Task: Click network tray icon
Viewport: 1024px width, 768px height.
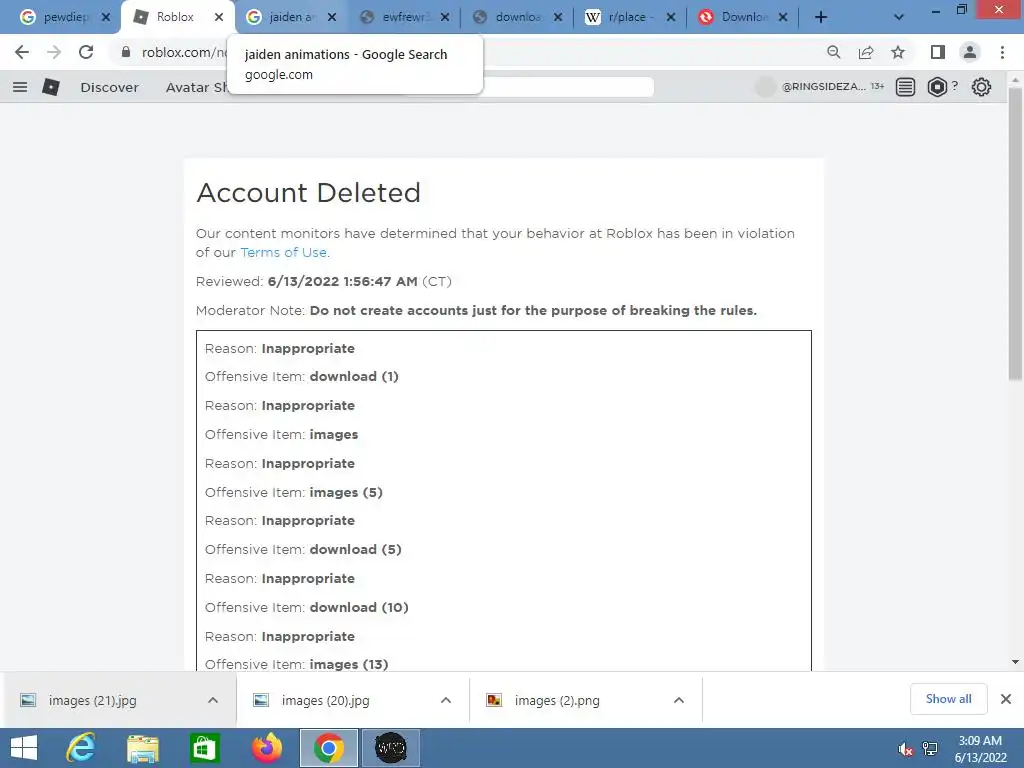Action: tap(930, 749)
